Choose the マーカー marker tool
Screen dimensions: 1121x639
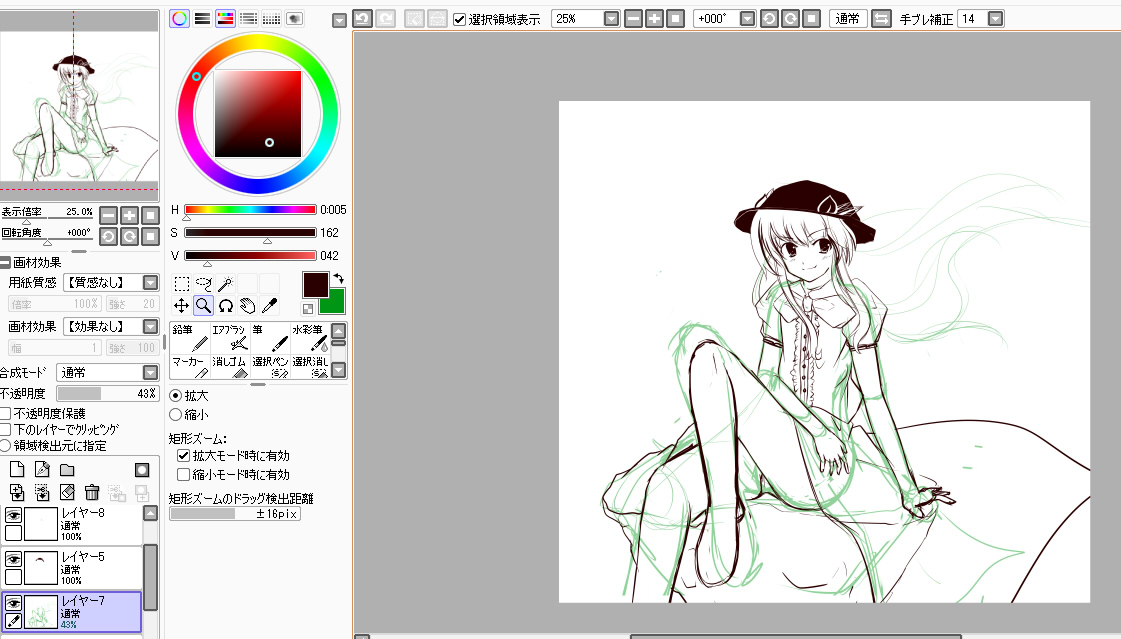tap(189, 366)
